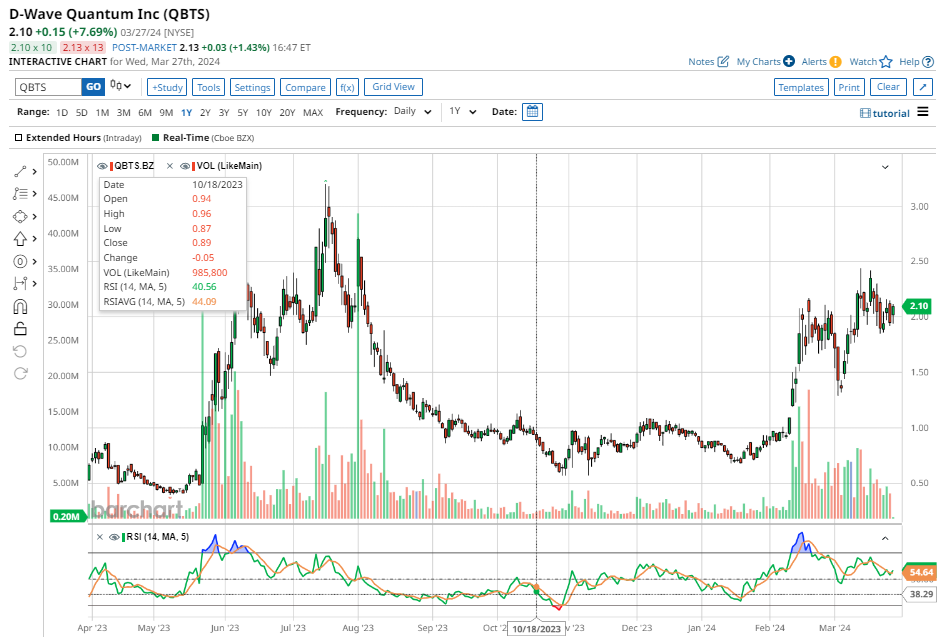Click the 10/18/2023 crosshair date marker

point(536,629)
